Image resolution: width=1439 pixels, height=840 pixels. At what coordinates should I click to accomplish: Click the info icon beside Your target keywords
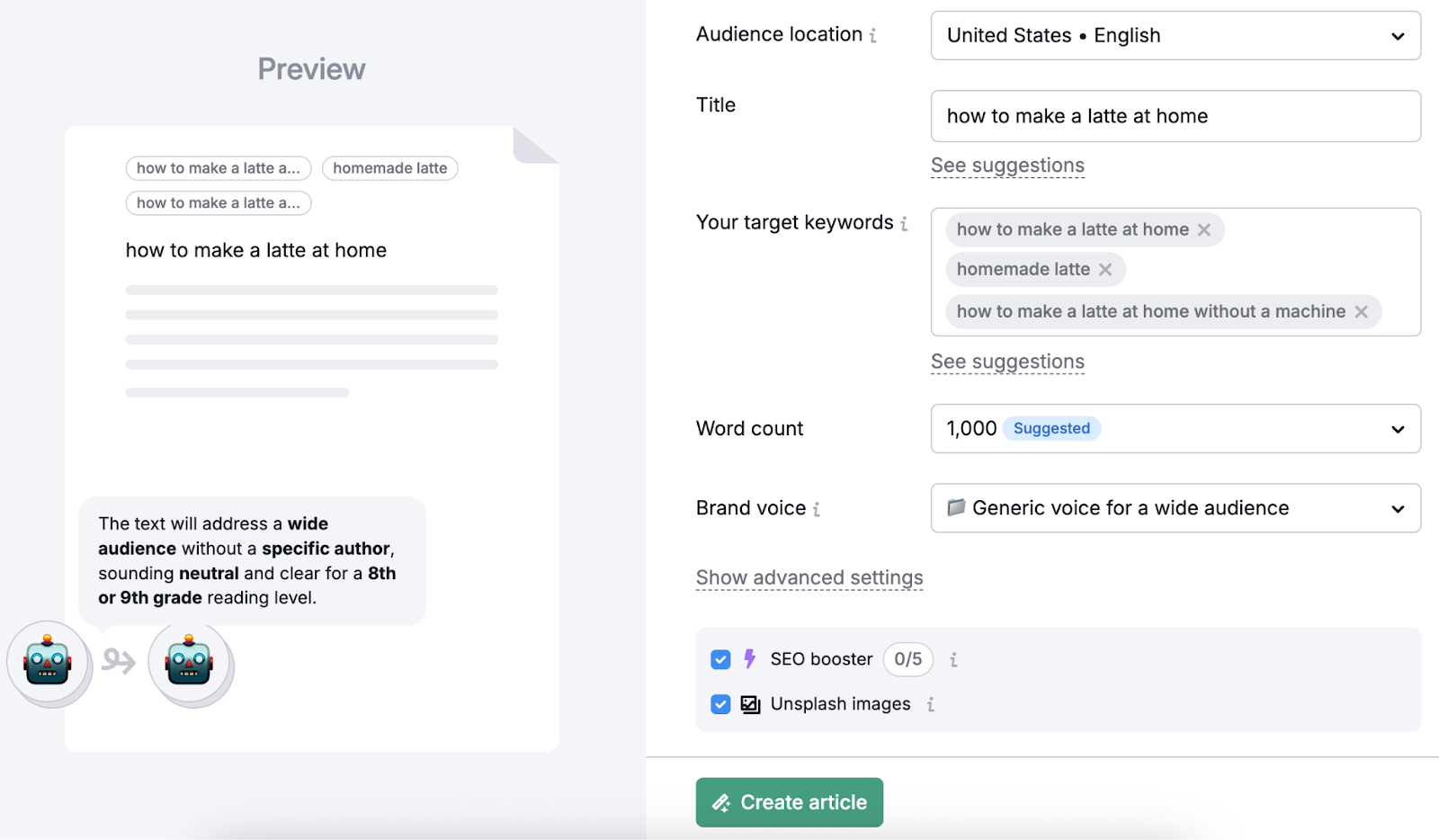click(x=903, y=224)
